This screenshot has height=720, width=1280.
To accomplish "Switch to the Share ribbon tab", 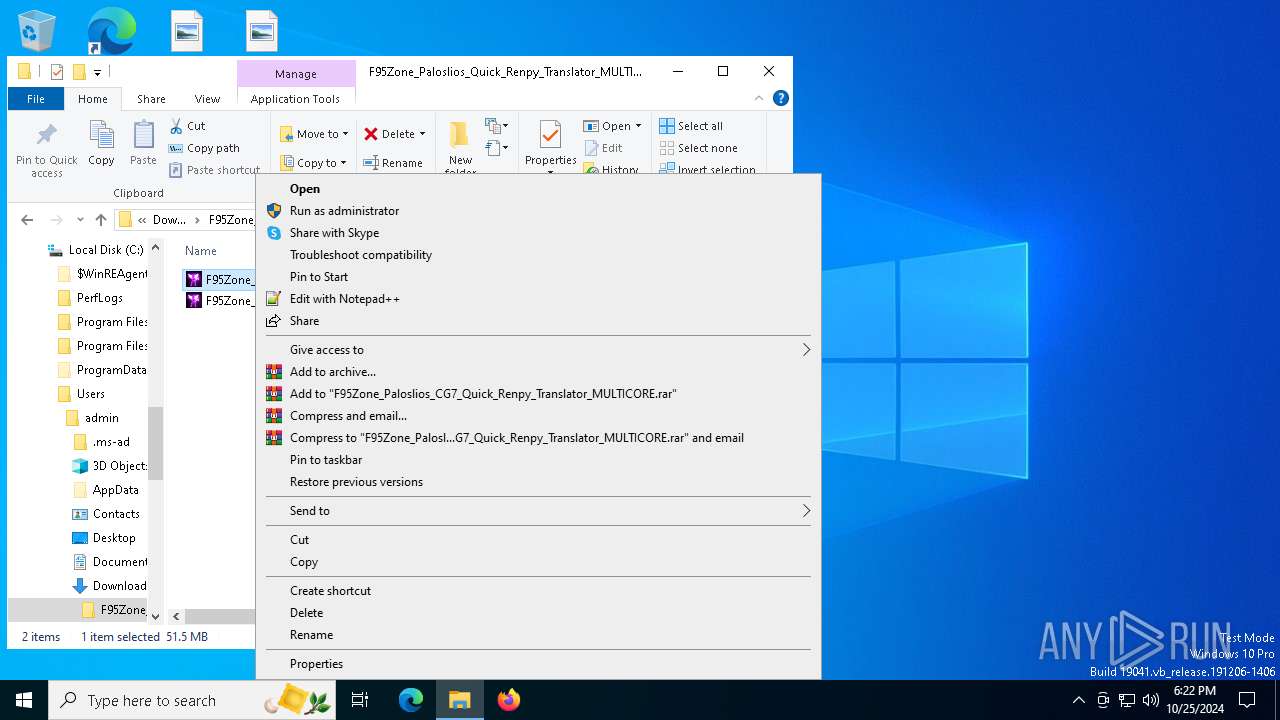I will (151, 99).
